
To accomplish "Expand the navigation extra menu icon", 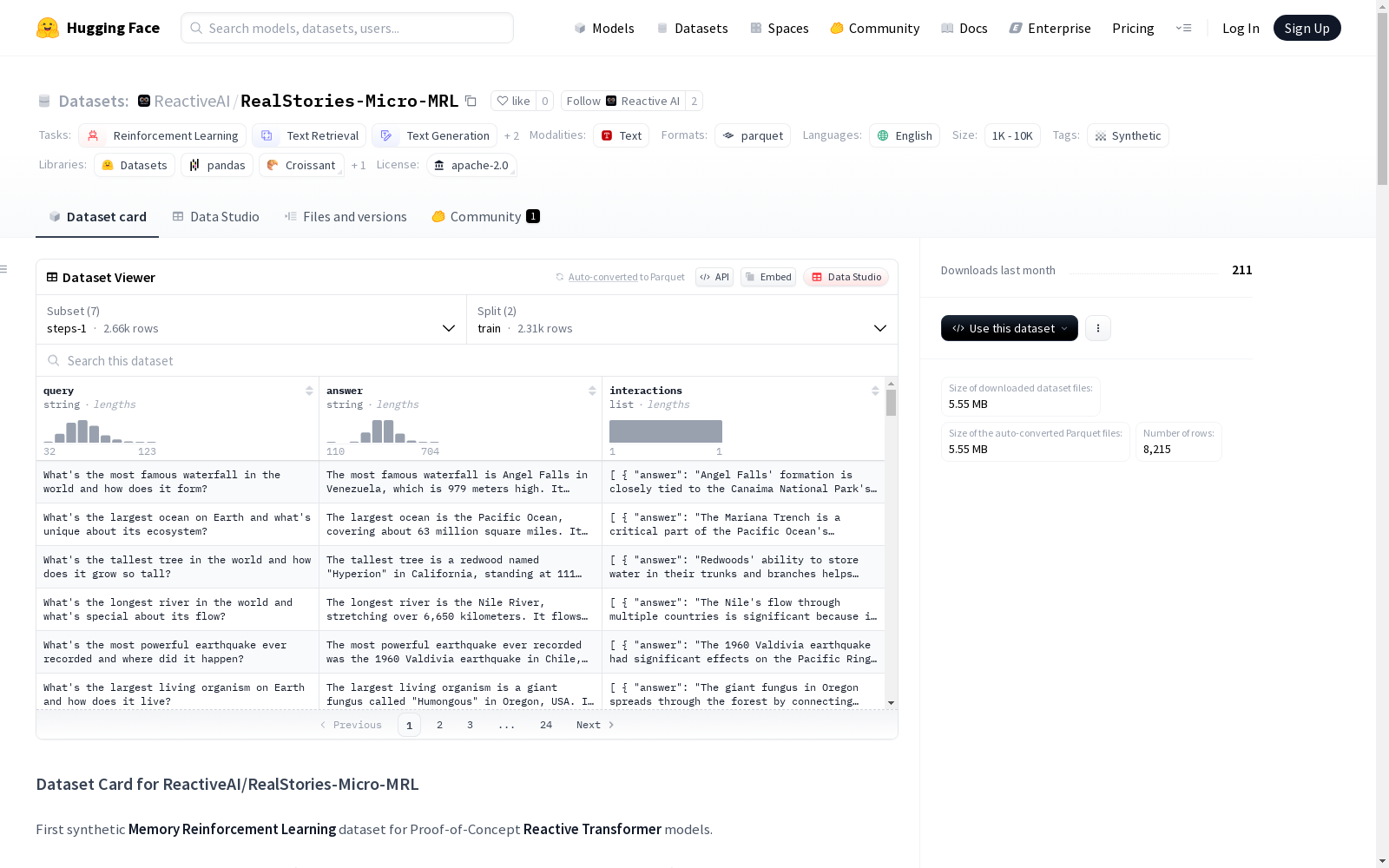I will pos(1183,28).
